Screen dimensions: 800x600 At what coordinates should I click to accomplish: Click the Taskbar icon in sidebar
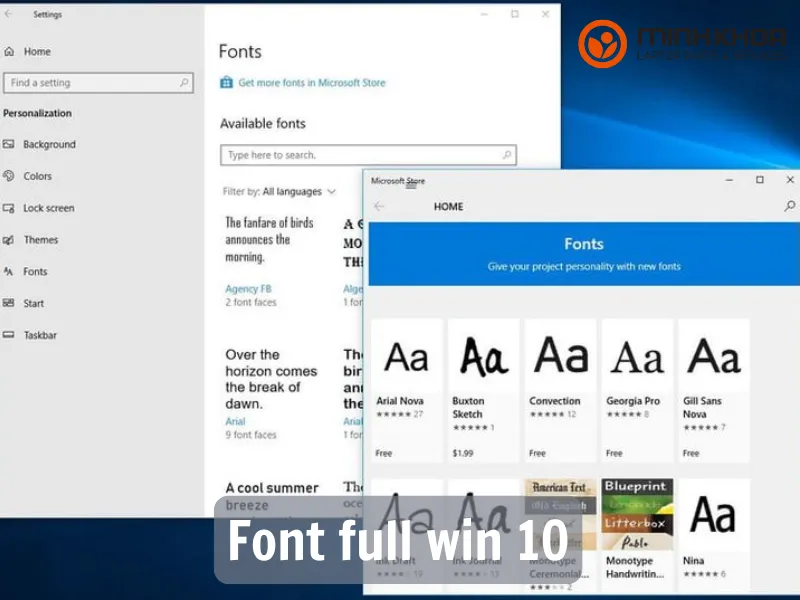click(x=8, y=335)
